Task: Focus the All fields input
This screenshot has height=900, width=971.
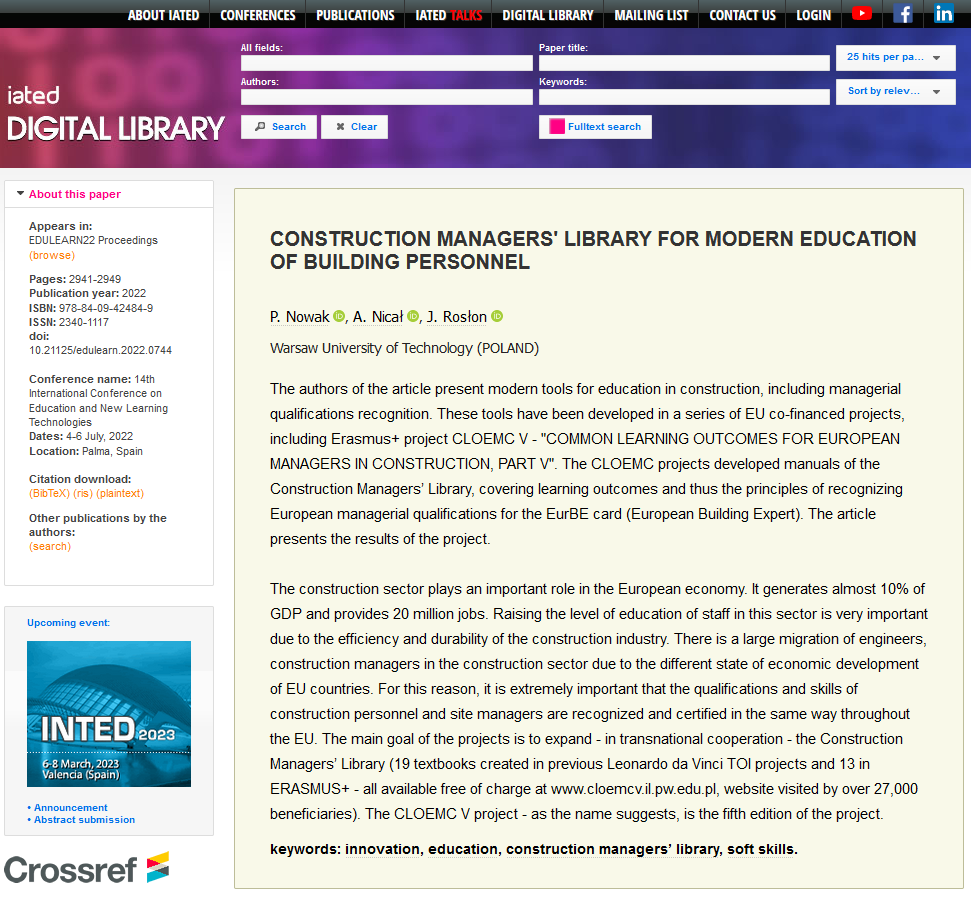Action: pos(386,63)
